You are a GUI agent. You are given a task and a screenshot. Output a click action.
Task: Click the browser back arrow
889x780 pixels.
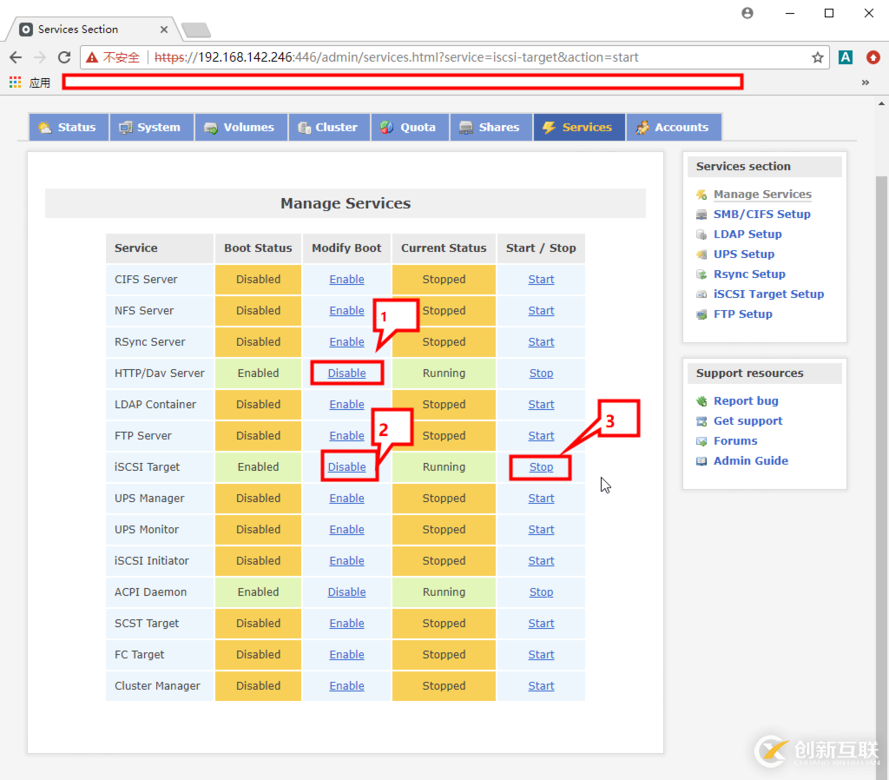tap(16, 58)
